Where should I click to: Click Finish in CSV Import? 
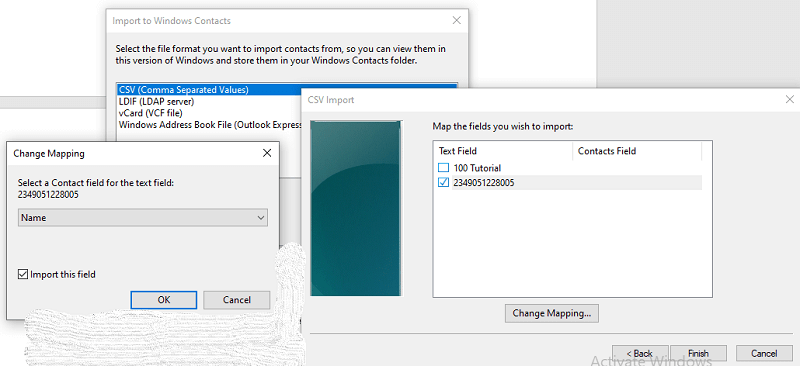pos(698,353)
